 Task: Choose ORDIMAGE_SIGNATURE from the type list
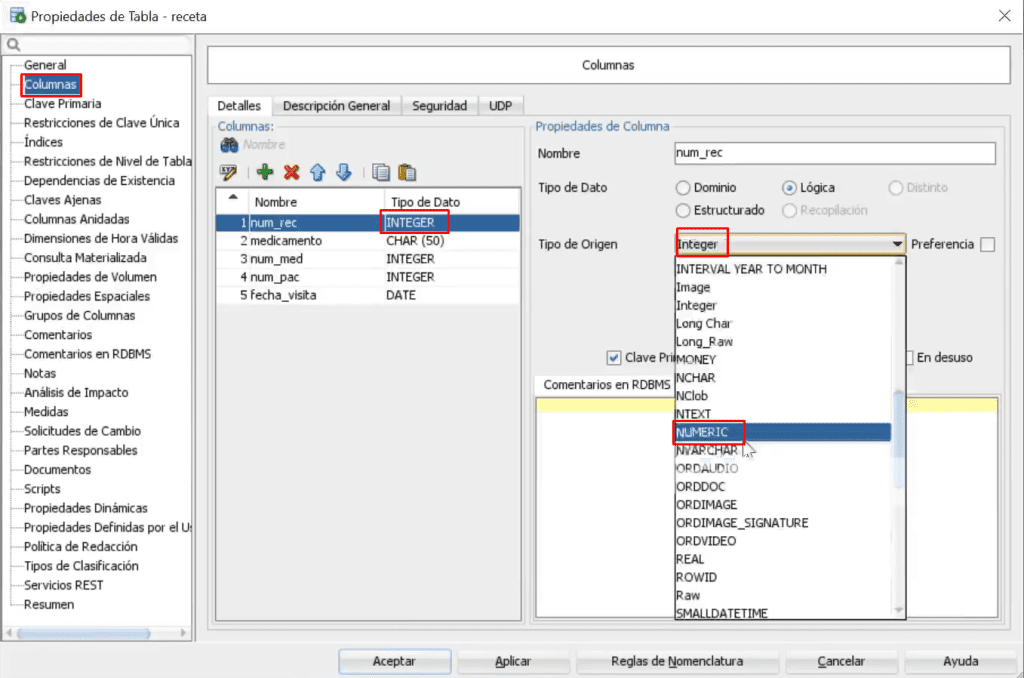[782, 523]
